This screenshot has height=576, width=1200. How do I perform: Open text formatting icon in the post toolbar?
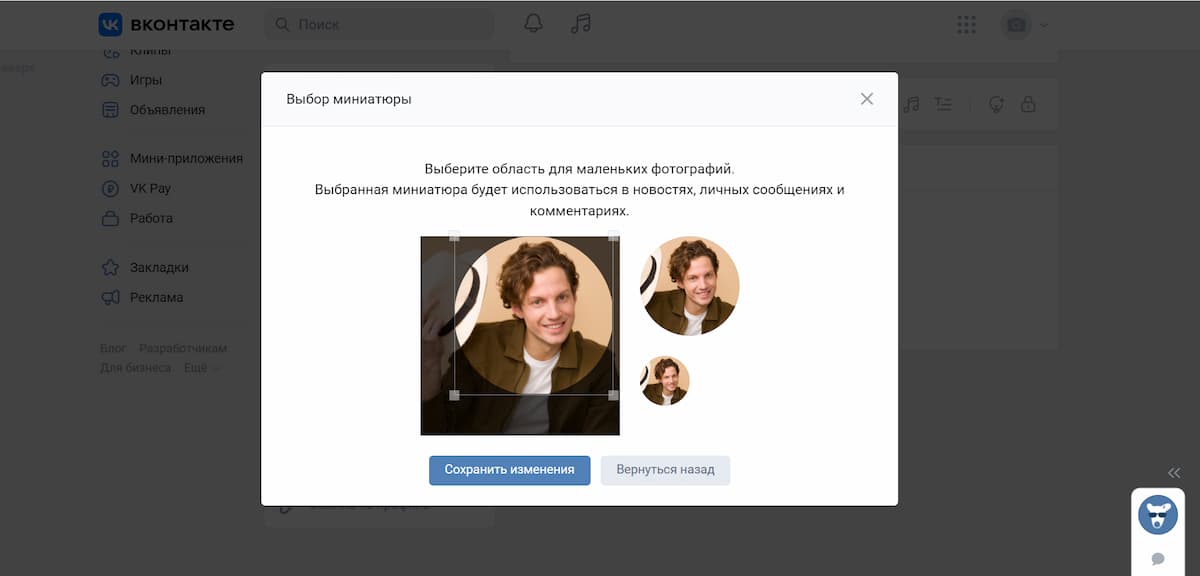point(944,104)
